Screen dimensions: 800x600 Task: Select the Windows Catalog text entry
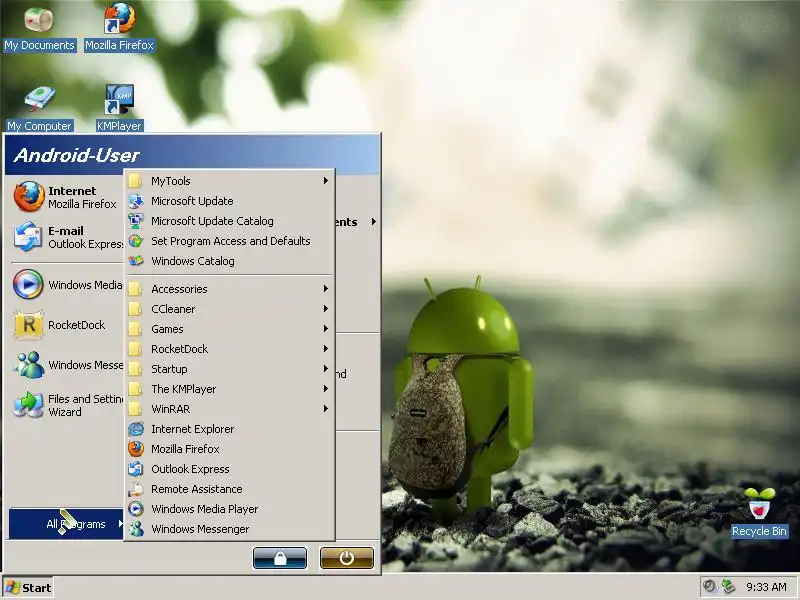193,261
